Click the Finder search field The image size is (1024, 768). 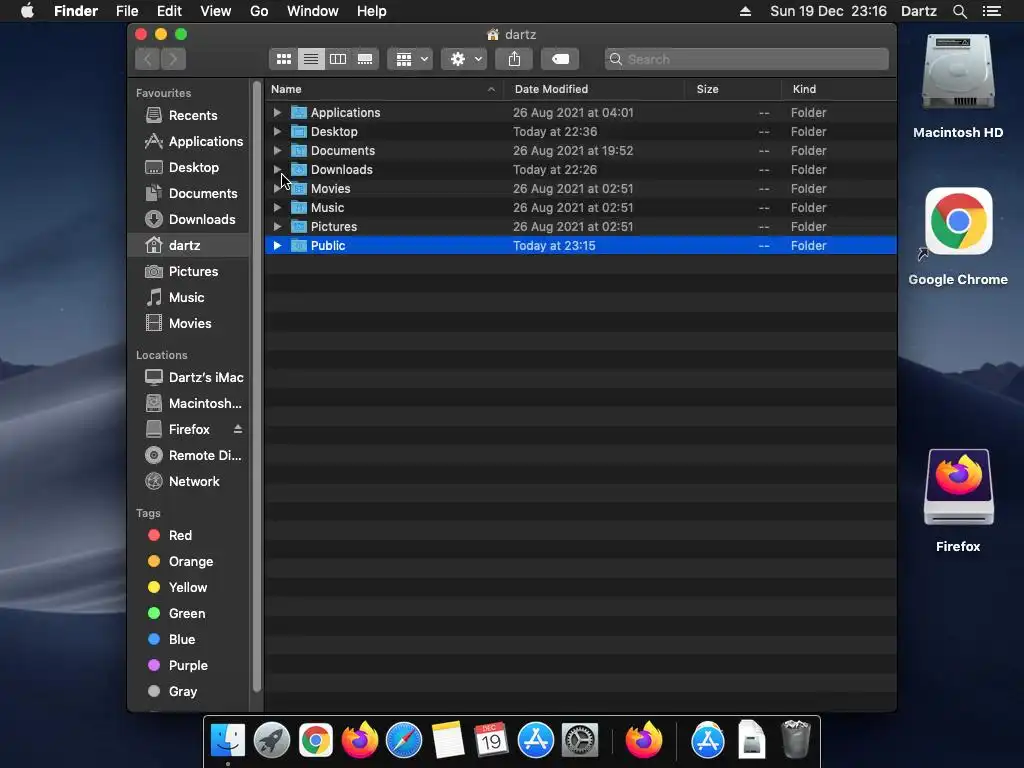[x=746, y=59]
